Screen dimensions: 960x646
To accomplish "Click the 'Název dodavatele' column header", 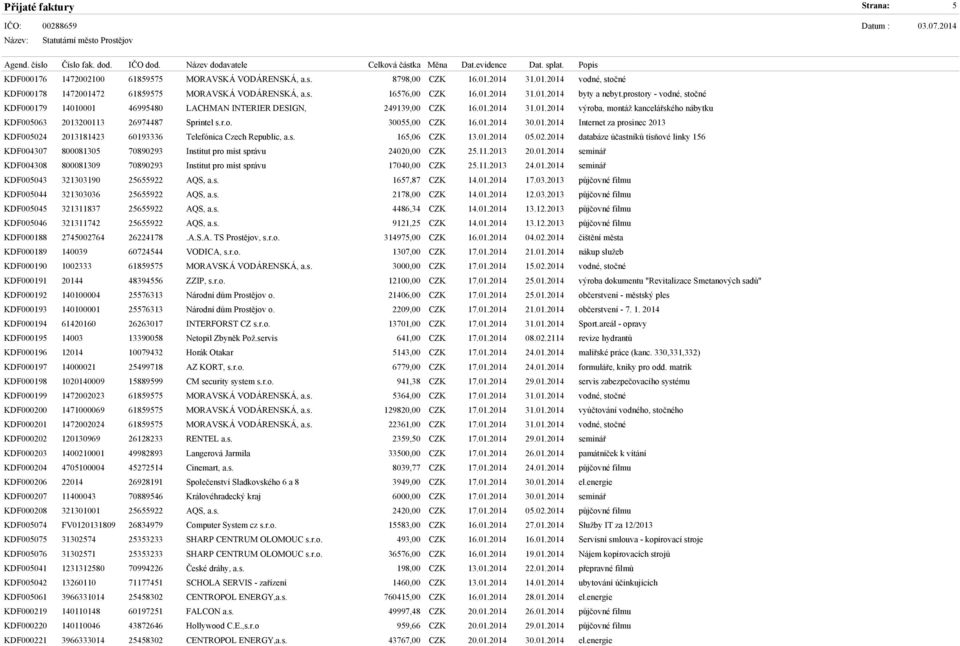I will tap(217, 65).
